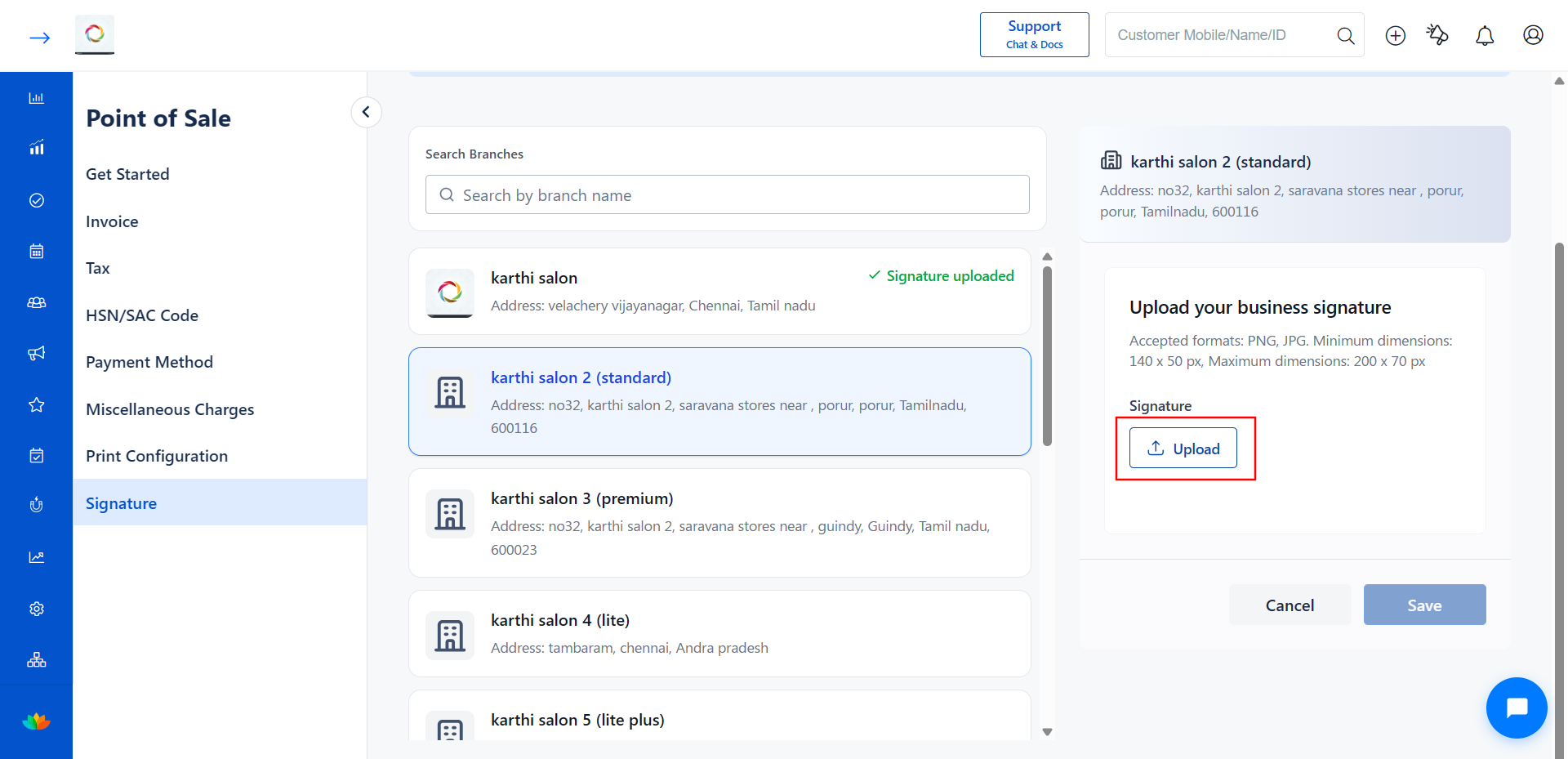Open Get Started menu item

click(x=127, y=174)
